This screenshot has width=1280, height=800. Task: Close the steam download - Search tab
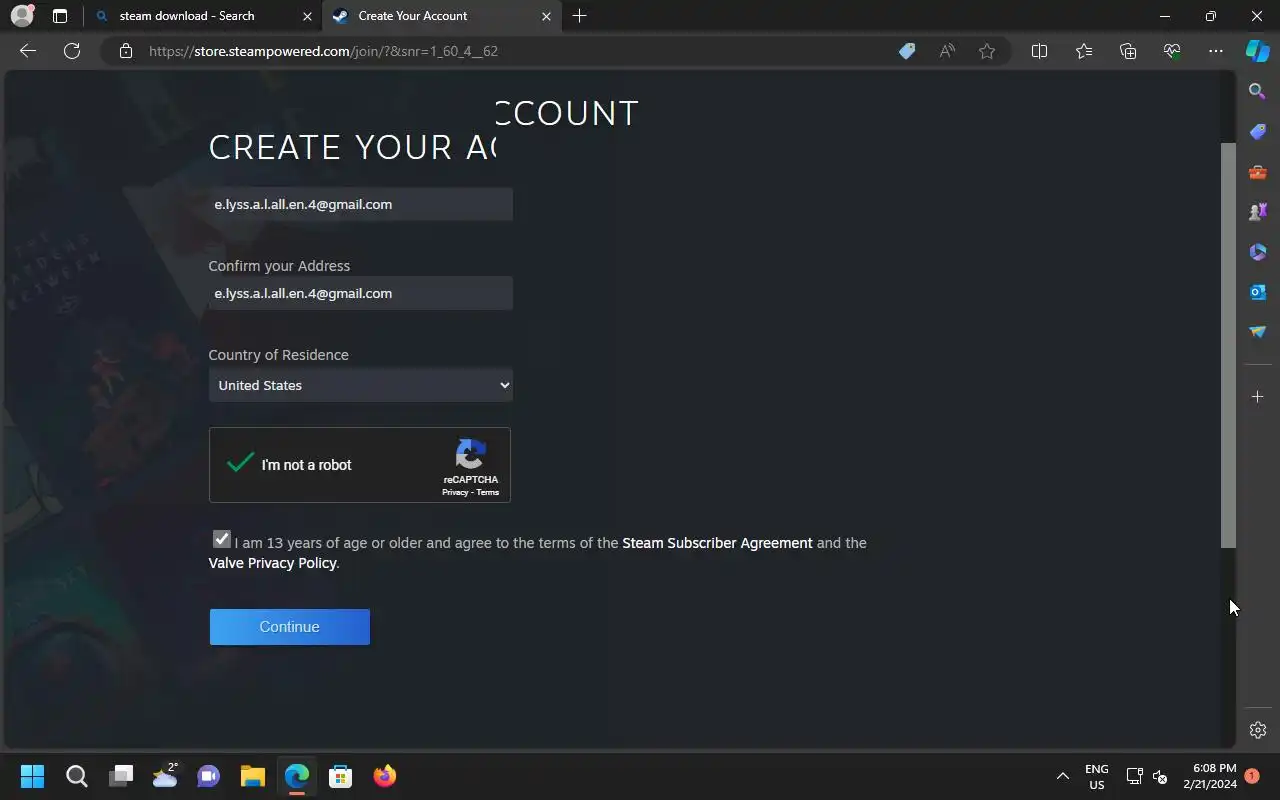pyautogui.click(x=307, y=16)
